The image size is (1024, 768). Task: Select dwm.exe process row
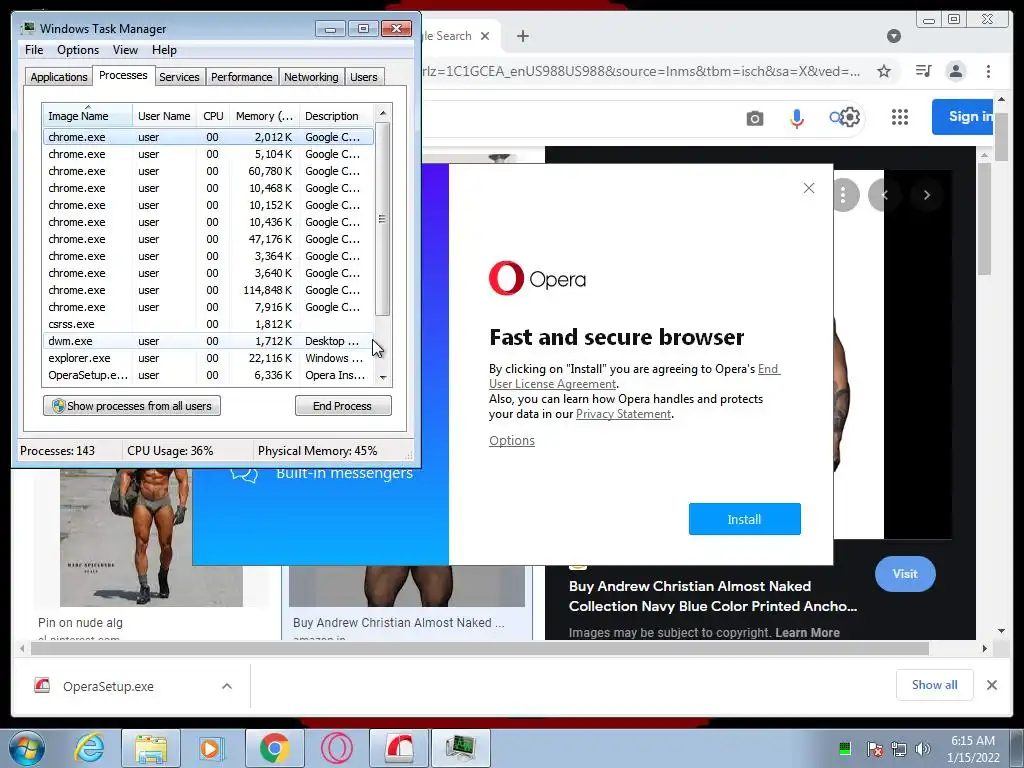208,341
